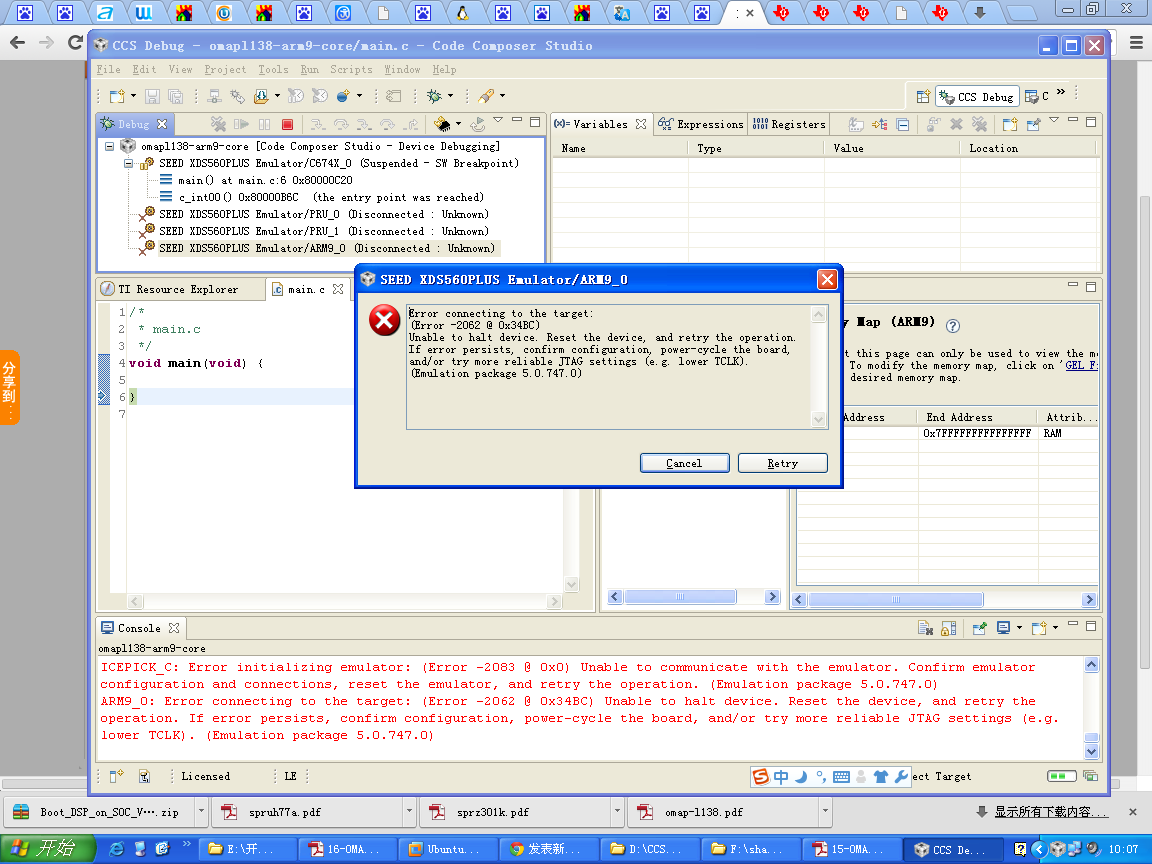
Task: Switch to the Registers tab
Action: 789,124
